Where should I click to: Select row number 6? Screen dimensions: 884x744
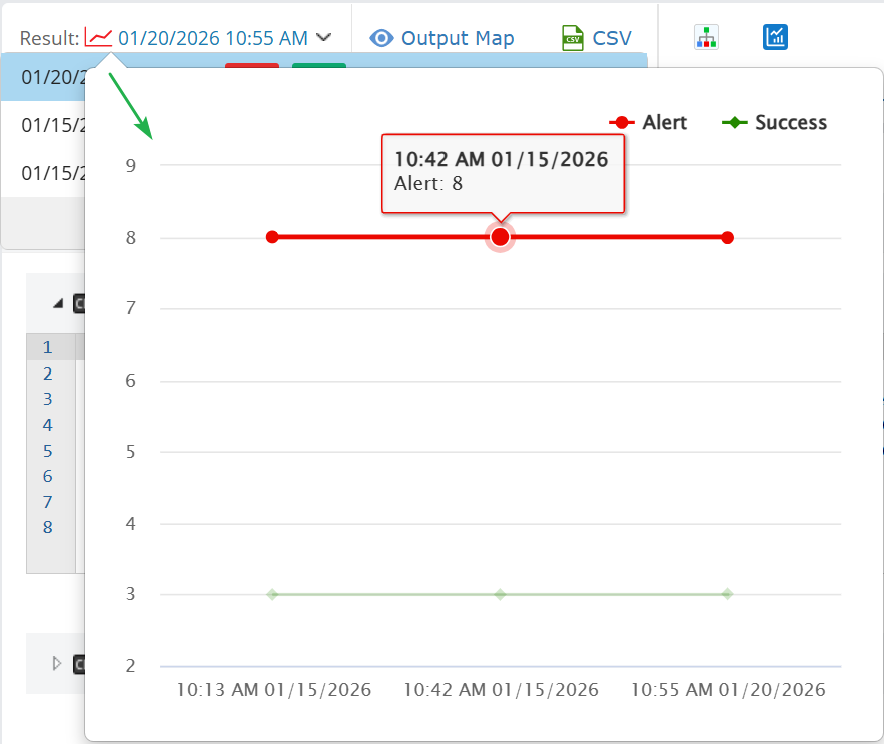click(47, 476)
